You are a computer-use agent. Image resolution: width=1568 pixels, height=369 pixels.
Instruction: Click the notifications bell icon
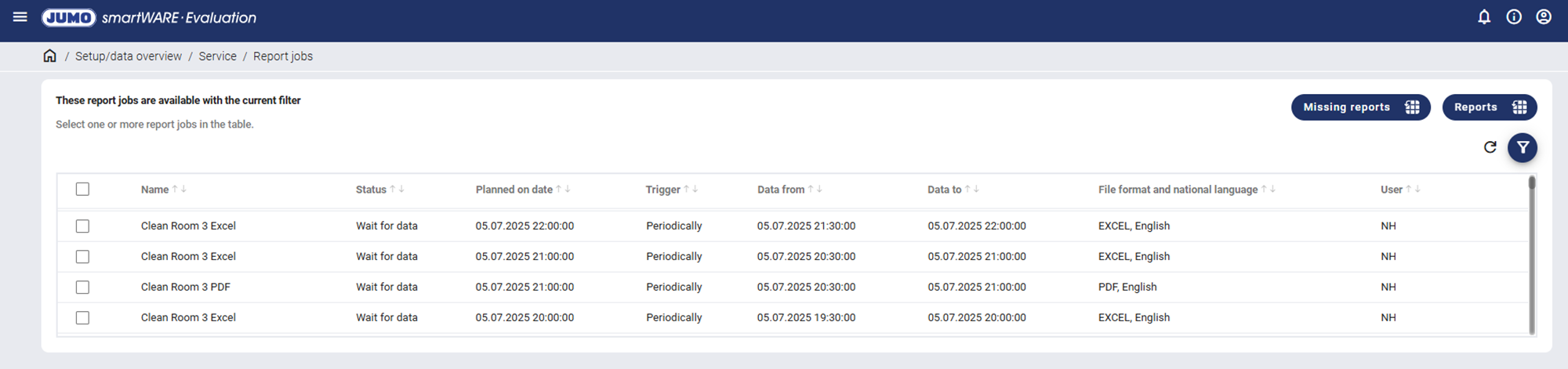(1484, 17)
